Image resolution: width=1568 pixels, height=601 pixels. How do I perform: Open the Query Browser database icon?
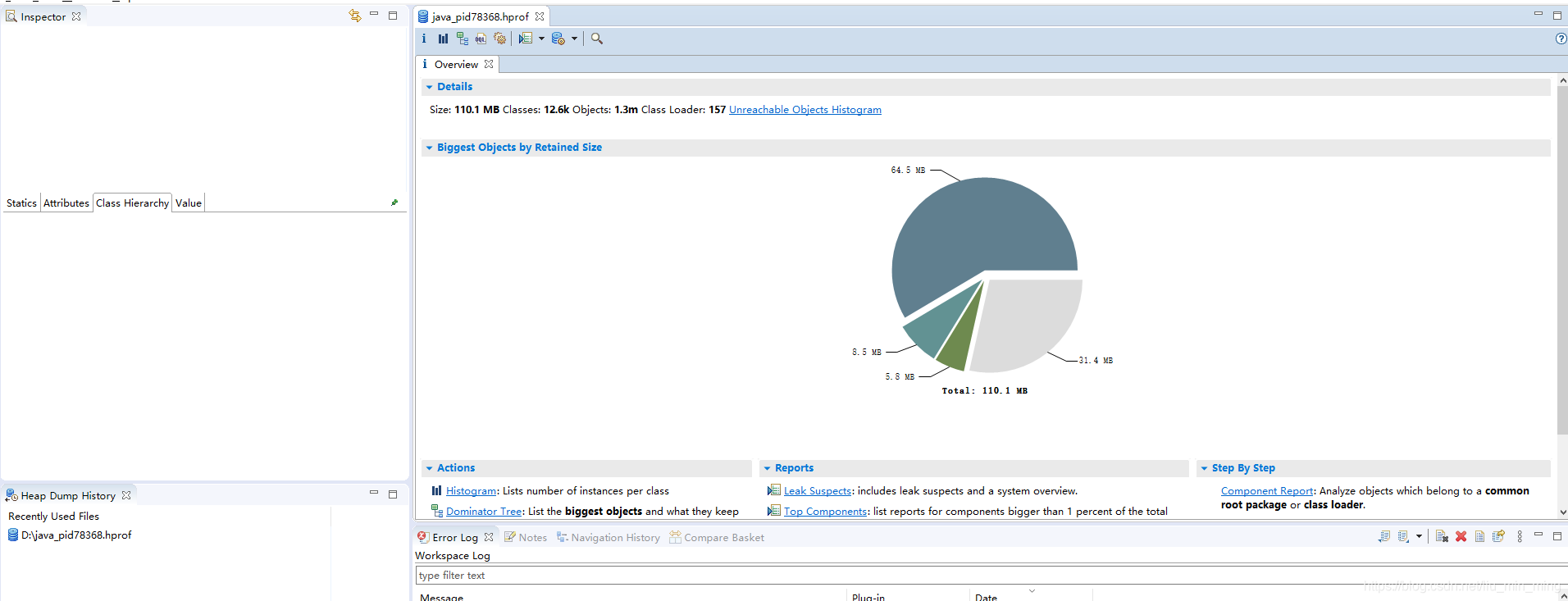[558, 39]
